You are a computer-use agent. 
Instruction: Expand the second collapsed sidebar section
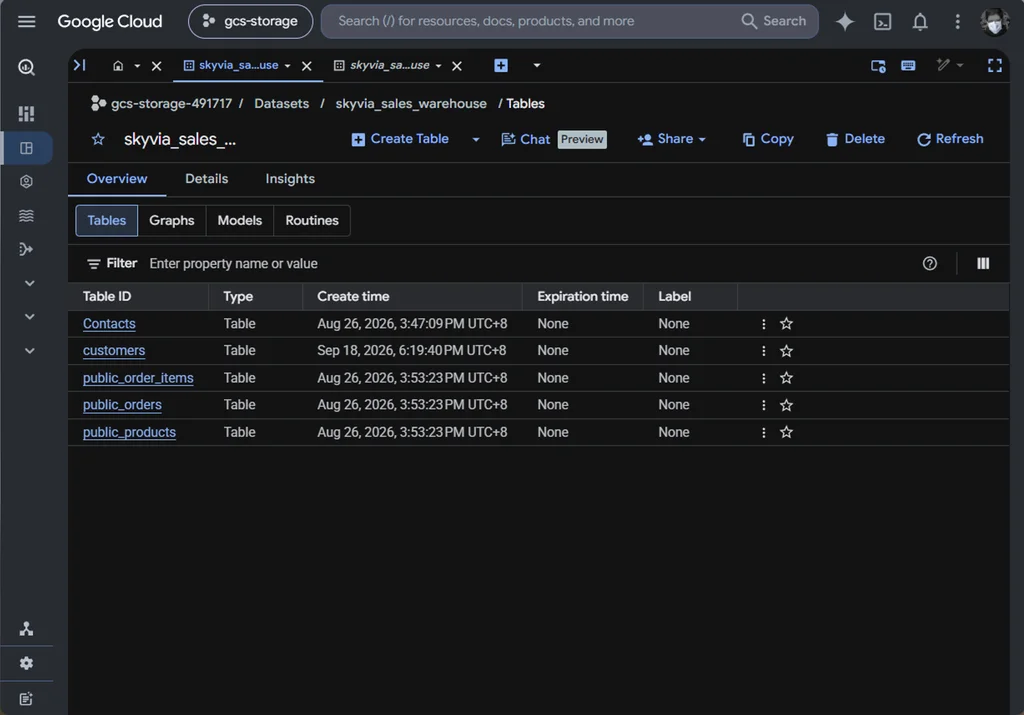pos(29,317)
